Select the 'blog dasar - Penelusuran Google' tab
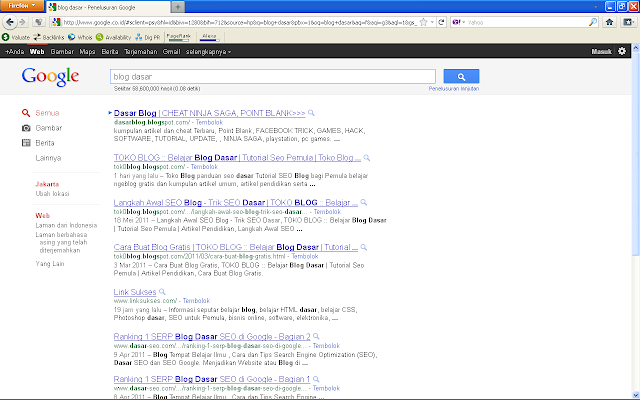 pos(107,7)
